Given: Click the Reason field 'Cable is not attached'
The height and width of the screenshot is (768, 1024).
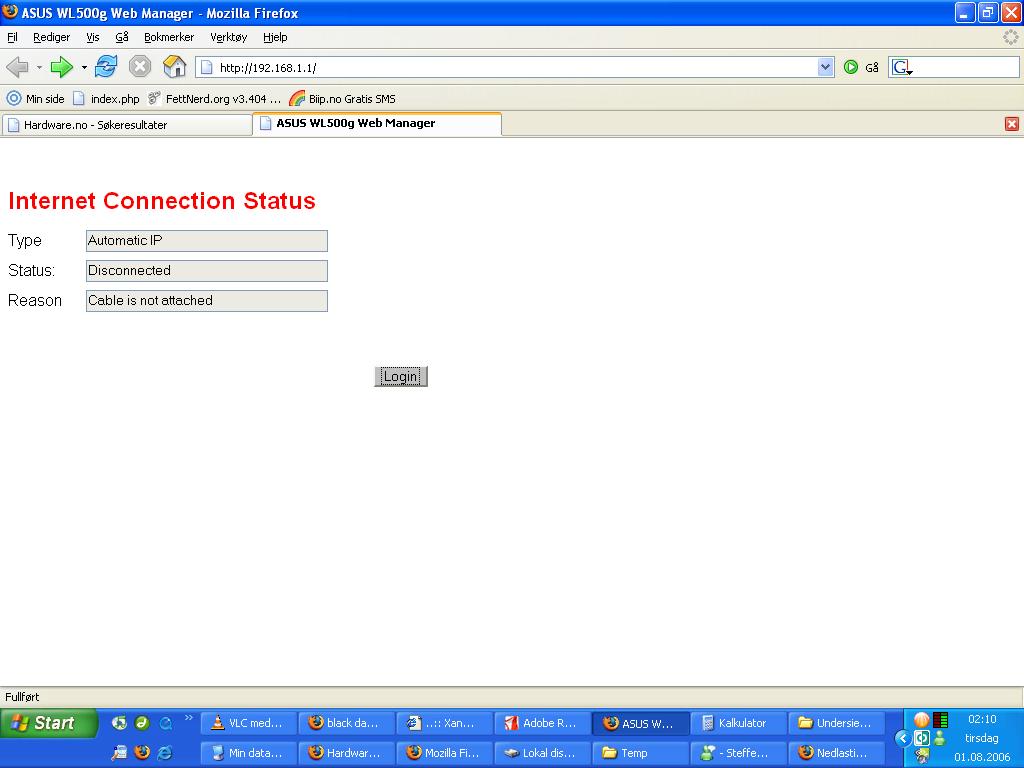Looking at the screenshot, I should click(x=206, y=300).
